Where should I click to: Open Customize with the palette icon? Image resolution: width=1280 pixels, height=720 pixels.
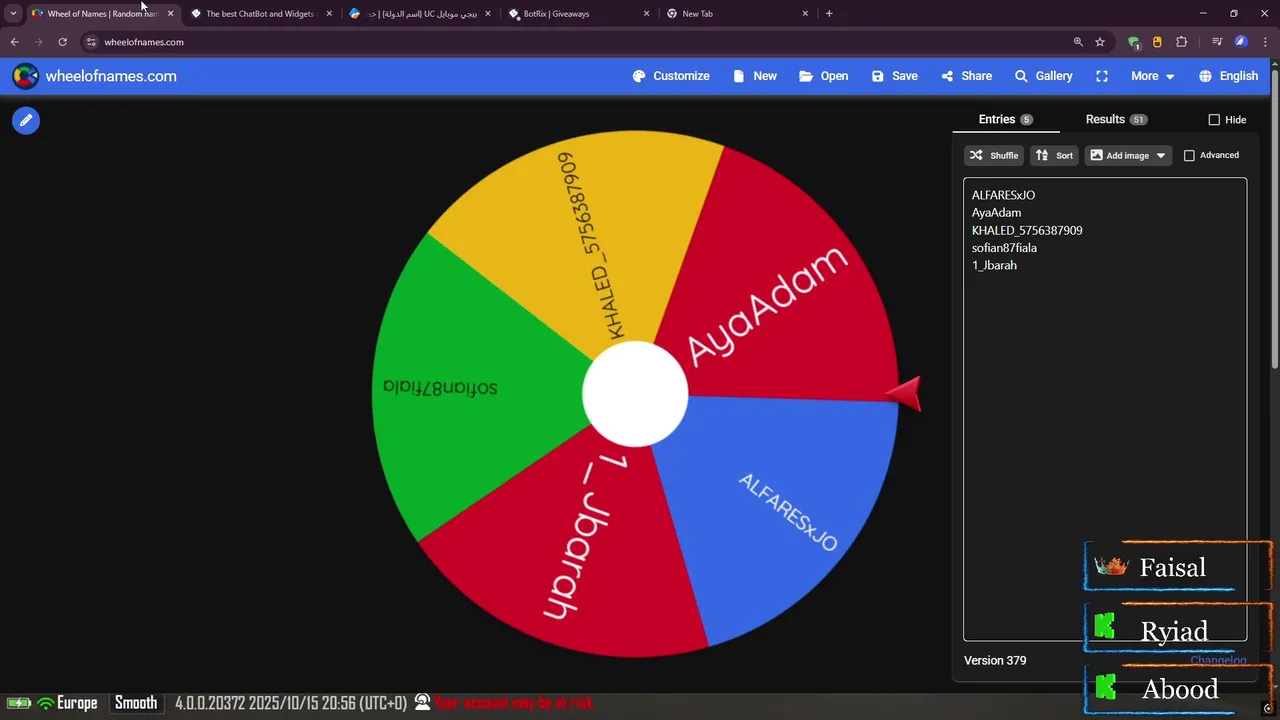671,76
